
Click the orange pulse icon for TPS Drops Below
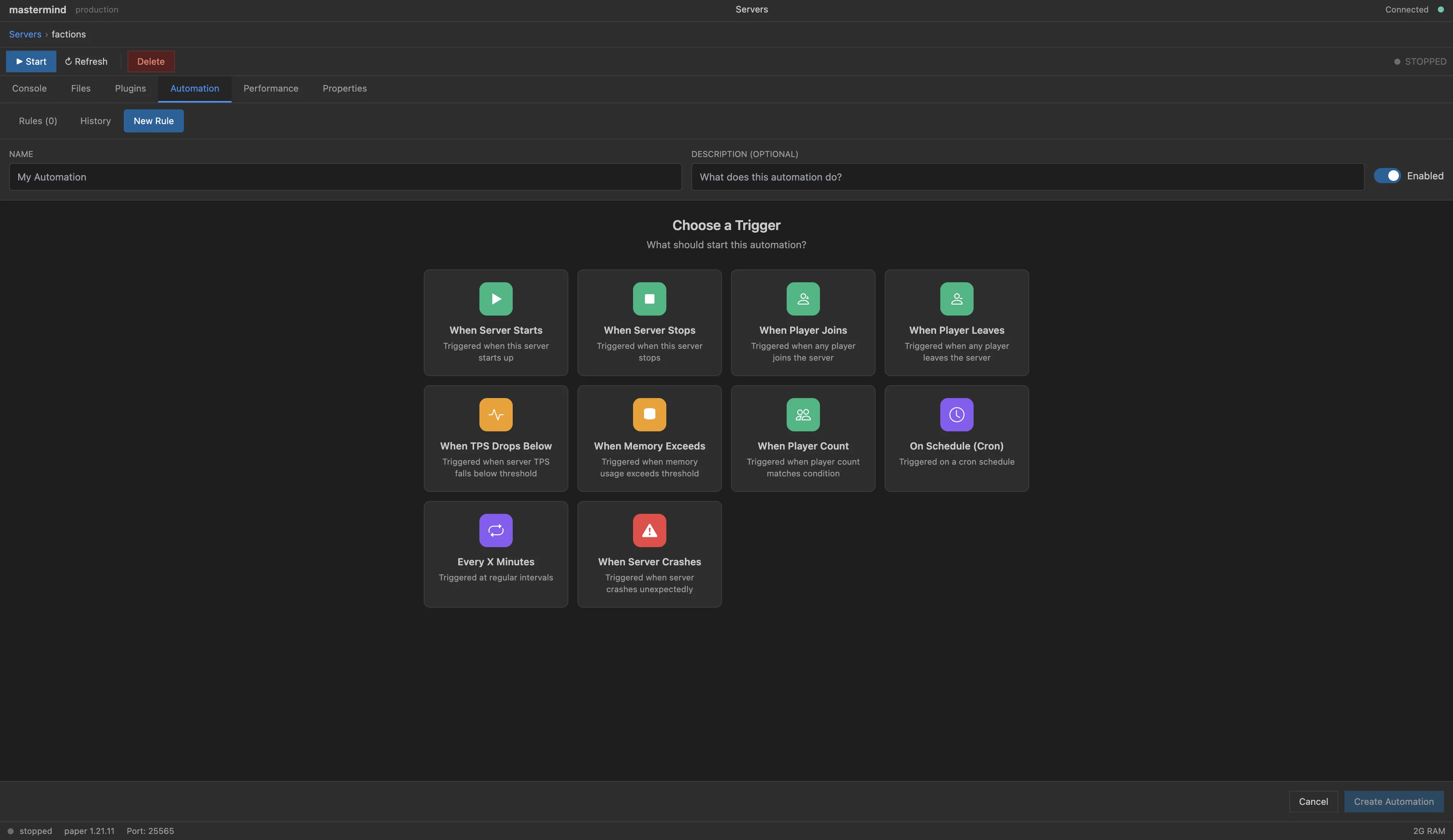[496, 415]
